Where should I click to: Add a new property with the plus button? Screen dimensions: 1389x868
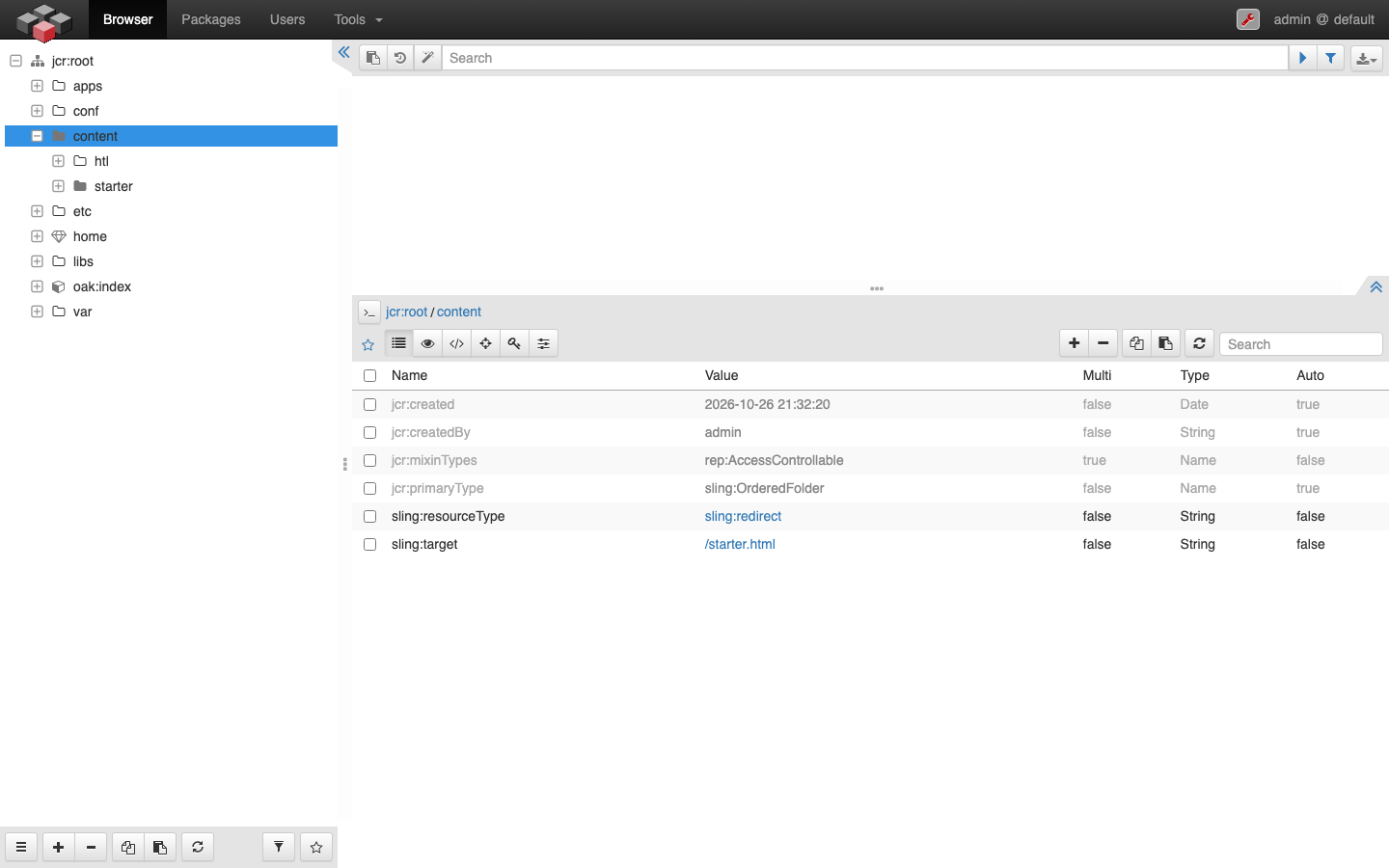1075,343
